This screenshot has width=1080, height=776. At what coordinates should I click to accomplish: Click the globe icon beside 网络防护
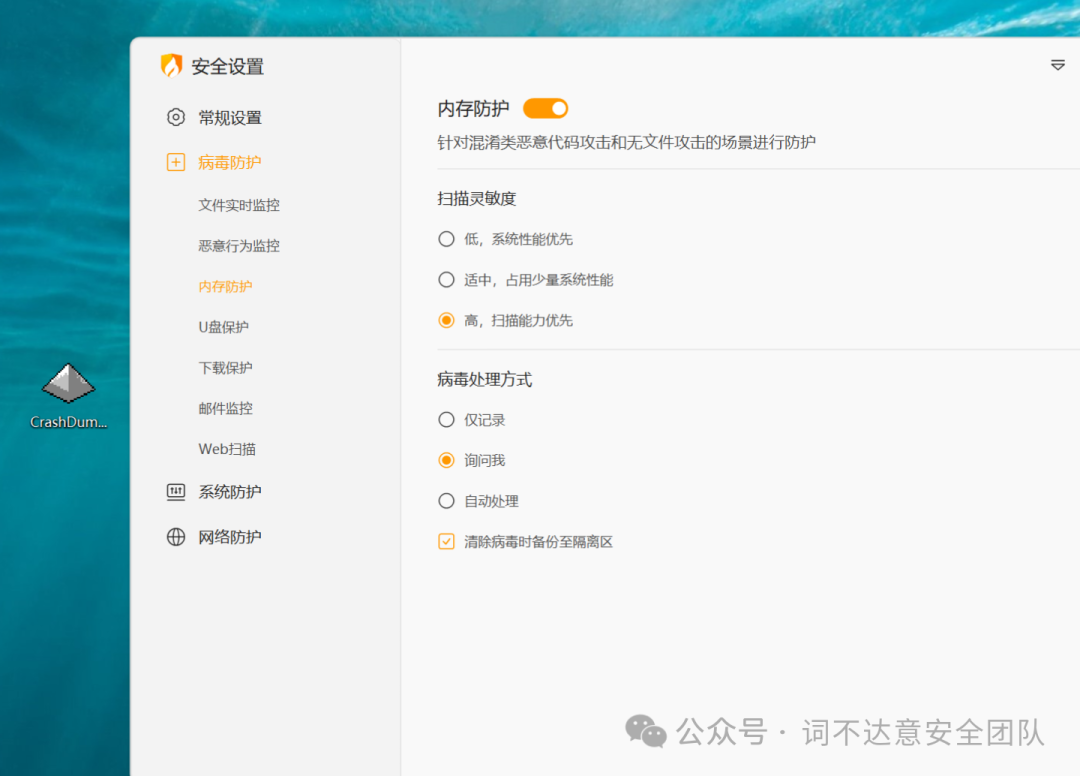pos(176,536)
